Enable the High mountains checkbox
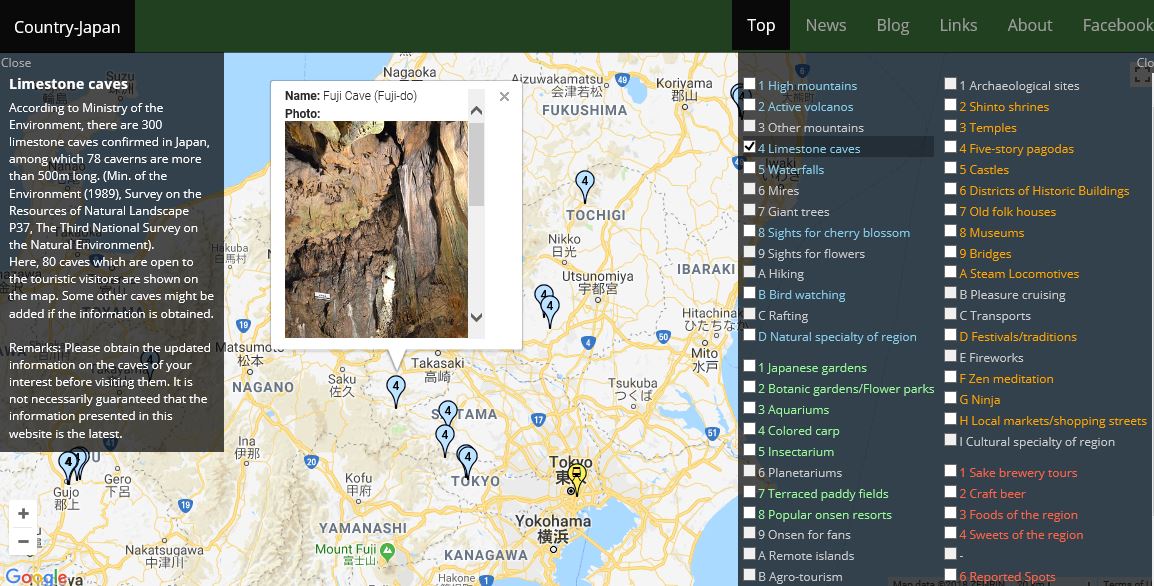1154x586 pixels. 750,84
